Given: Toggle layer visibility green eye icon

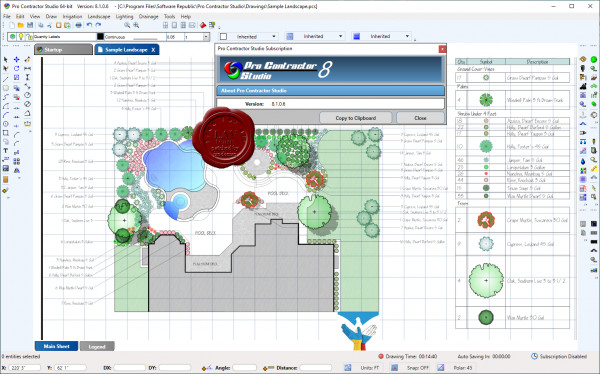Looking at the screenshot, I should (x=13, y=37).
